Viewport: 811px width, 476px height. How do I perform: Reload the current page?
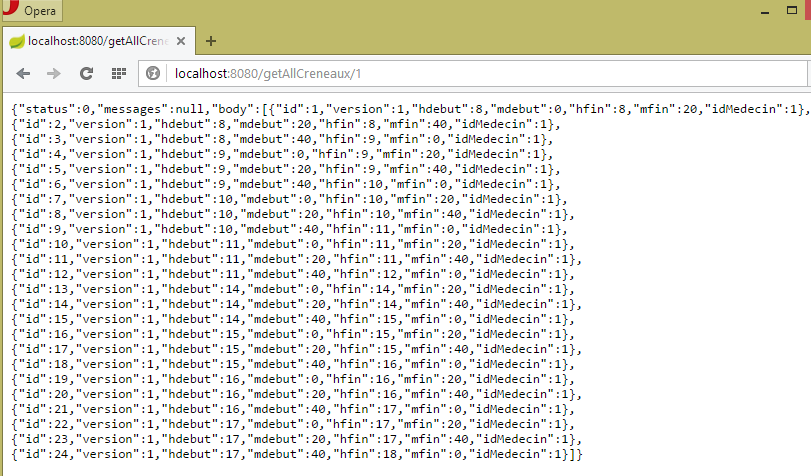click(x=86, y=73)
